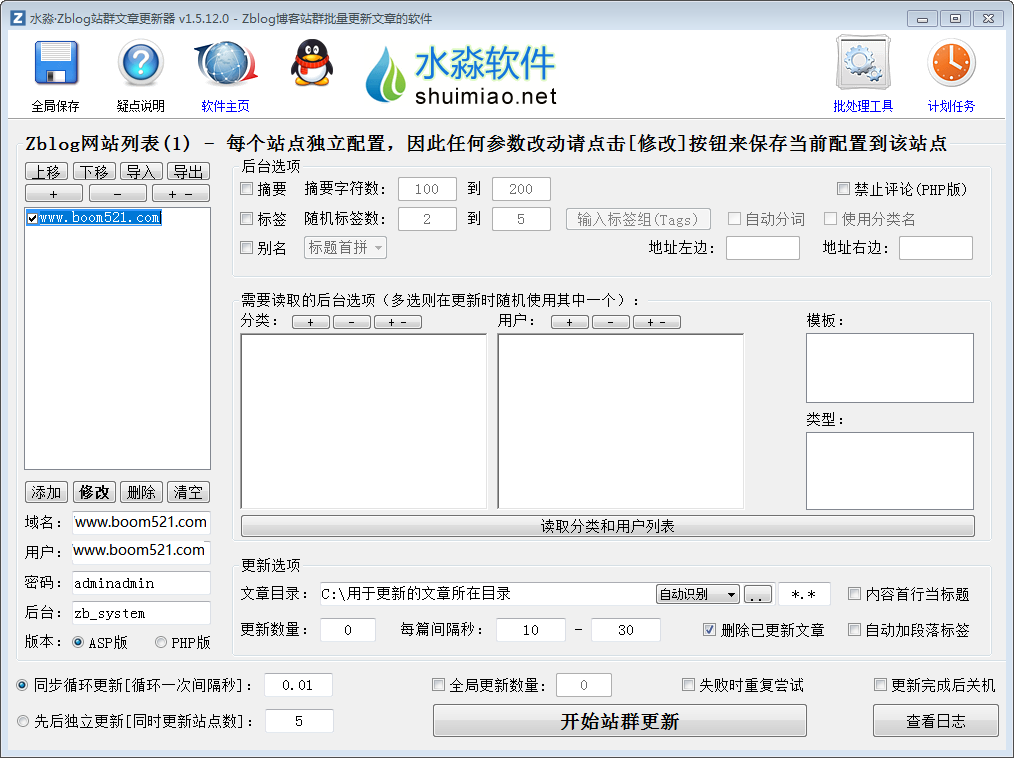Click the 开始站群更新 button

(x=620, y=721)
